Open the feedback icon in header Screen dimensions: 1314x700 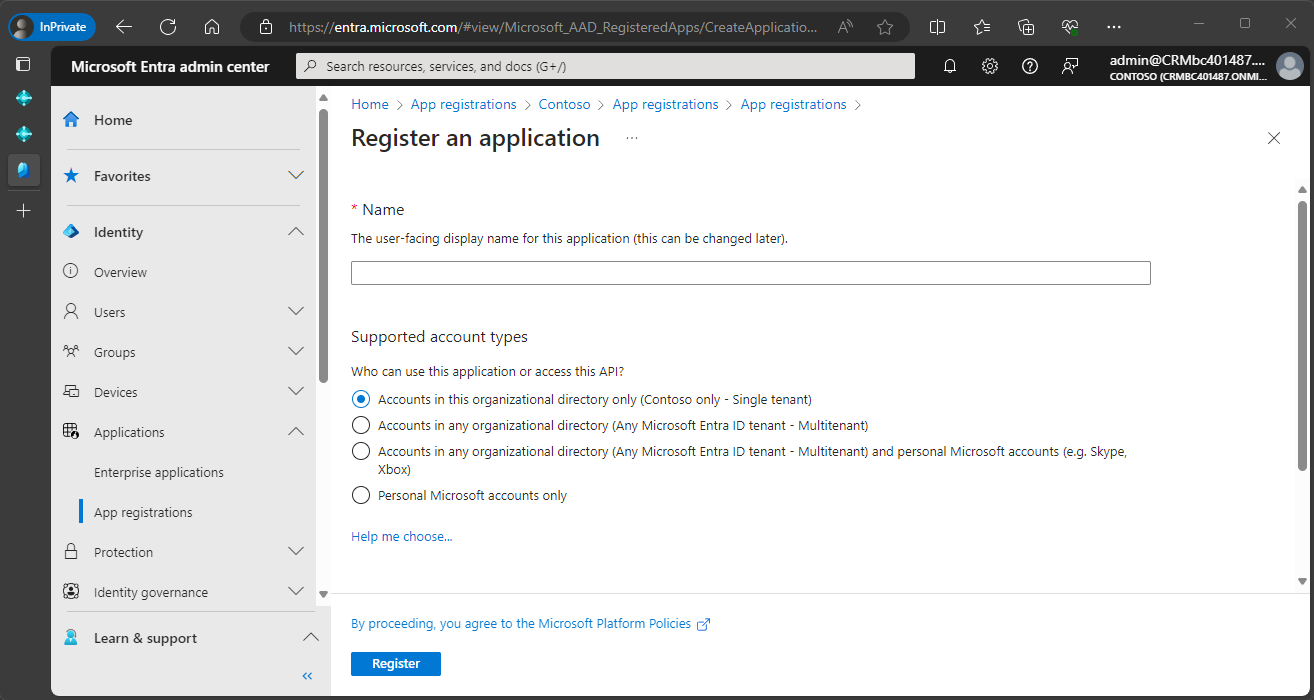(1070, 66)
